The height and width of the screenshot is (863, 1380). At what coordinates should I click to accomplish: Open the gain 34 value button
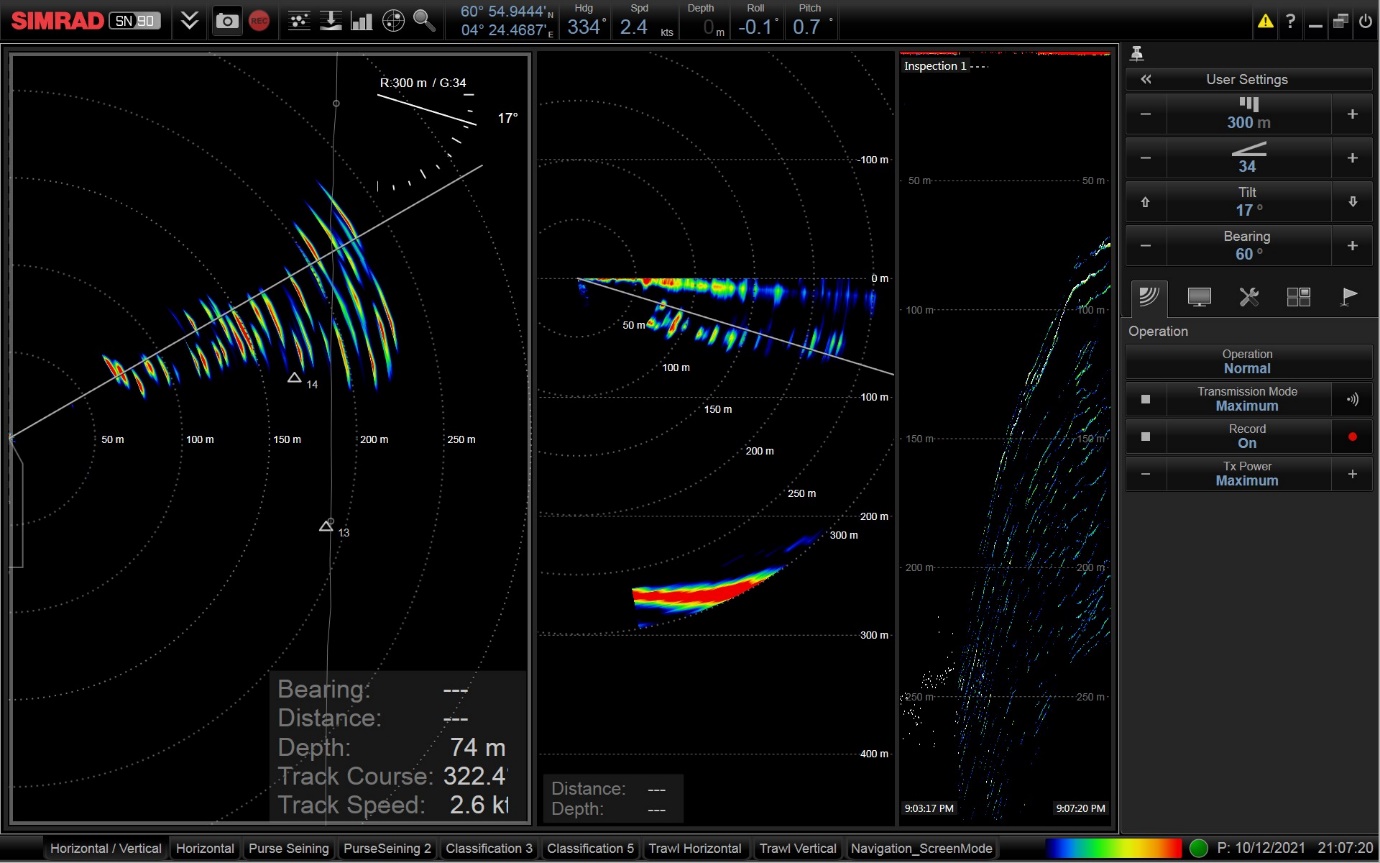click(1248, 158)
